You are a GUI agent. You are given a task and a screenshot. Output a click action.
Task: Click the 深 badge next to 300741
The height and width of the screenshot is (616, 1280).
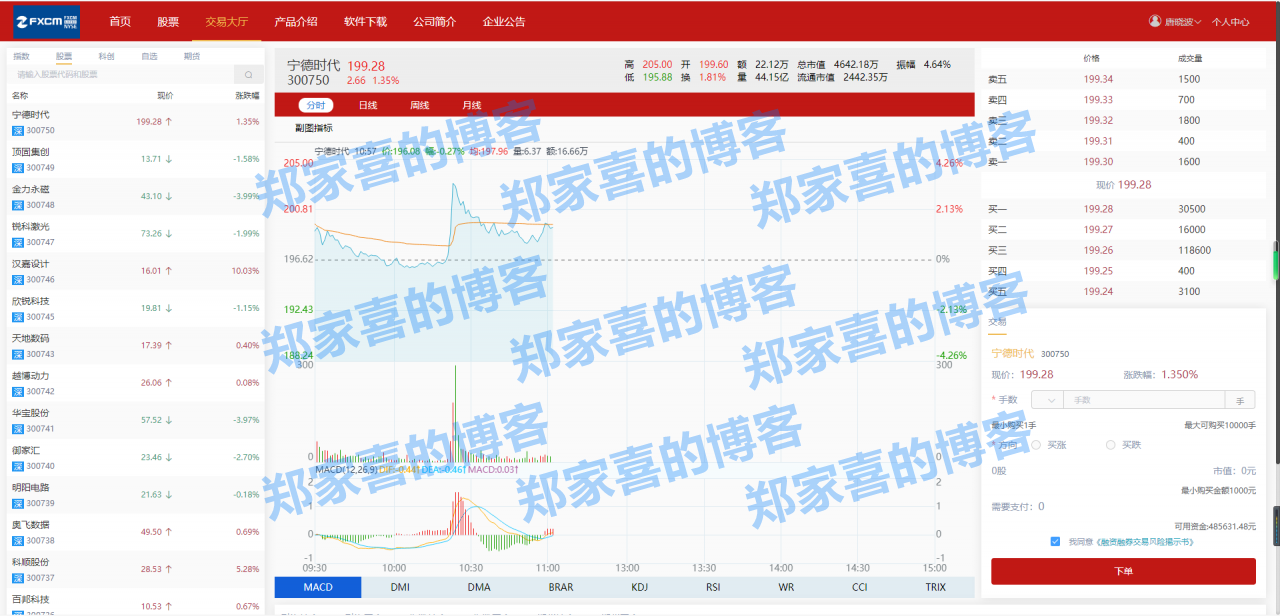17,428
